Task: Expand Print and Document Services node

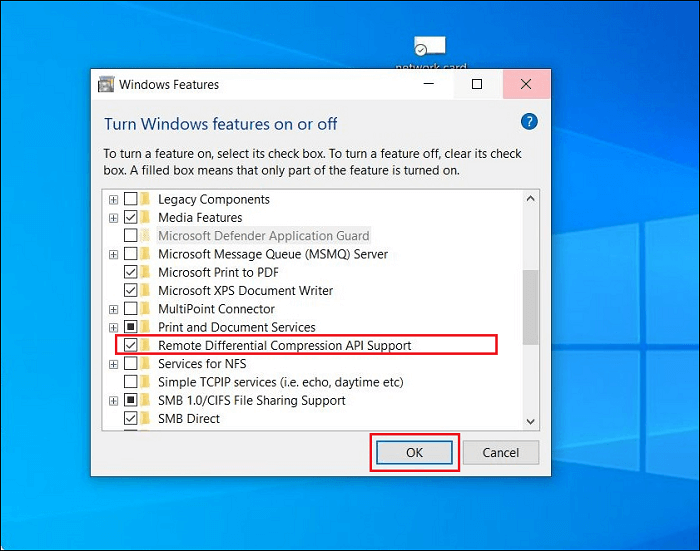Action: coord(113,328)
